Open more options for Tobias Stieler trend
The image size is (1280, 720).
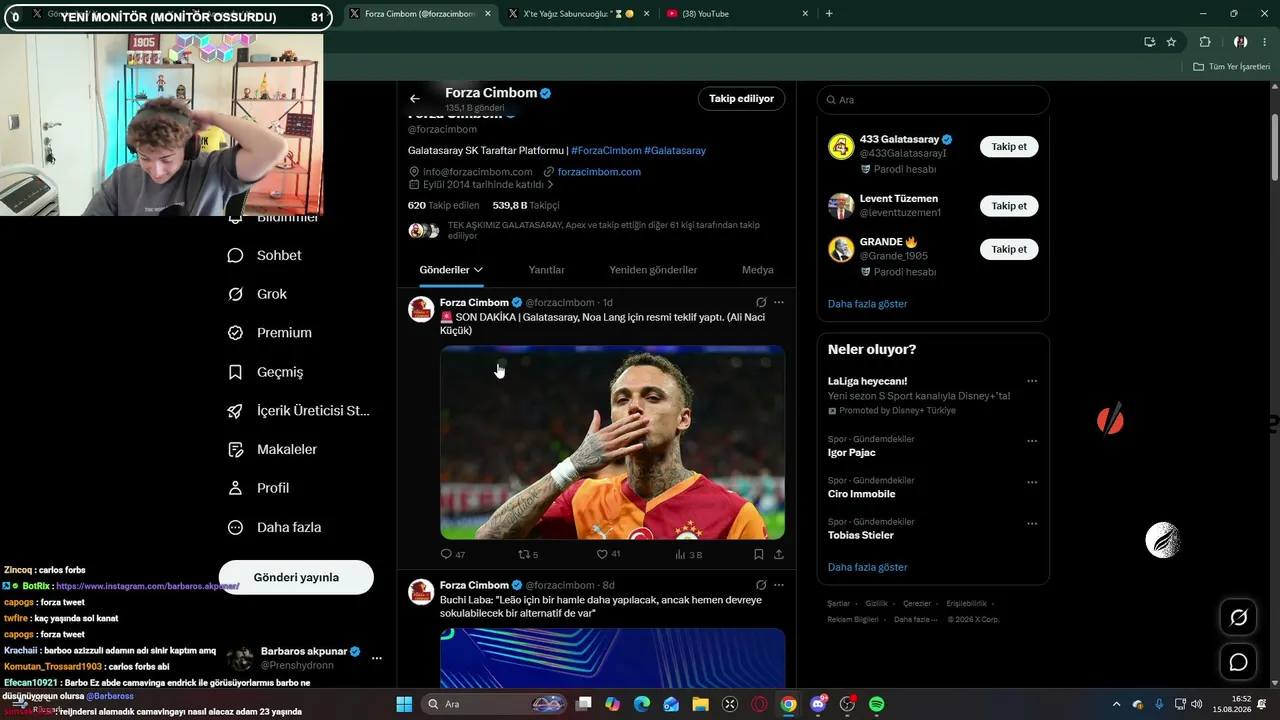click(1032, 523)
